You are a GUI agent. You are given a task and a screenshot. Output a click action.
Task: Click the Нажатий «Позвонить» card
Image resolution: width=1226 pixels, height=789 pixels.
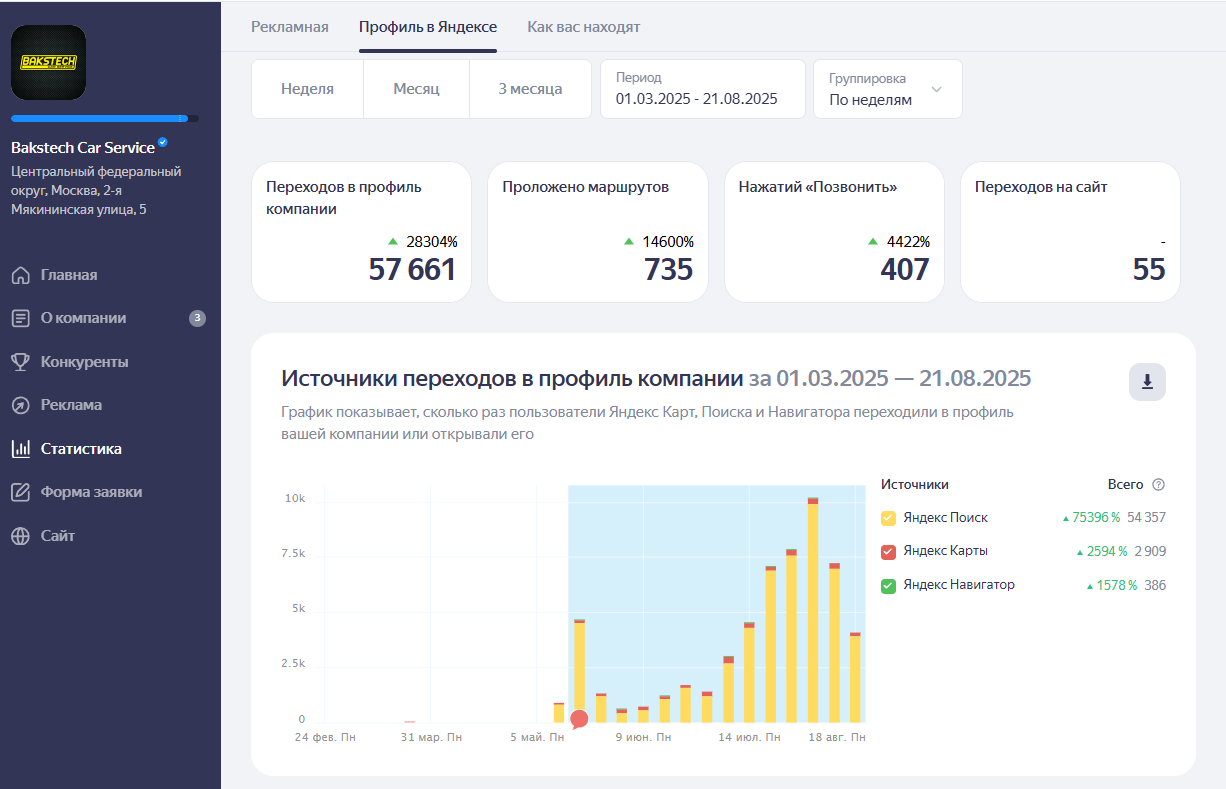click(834, 232)
